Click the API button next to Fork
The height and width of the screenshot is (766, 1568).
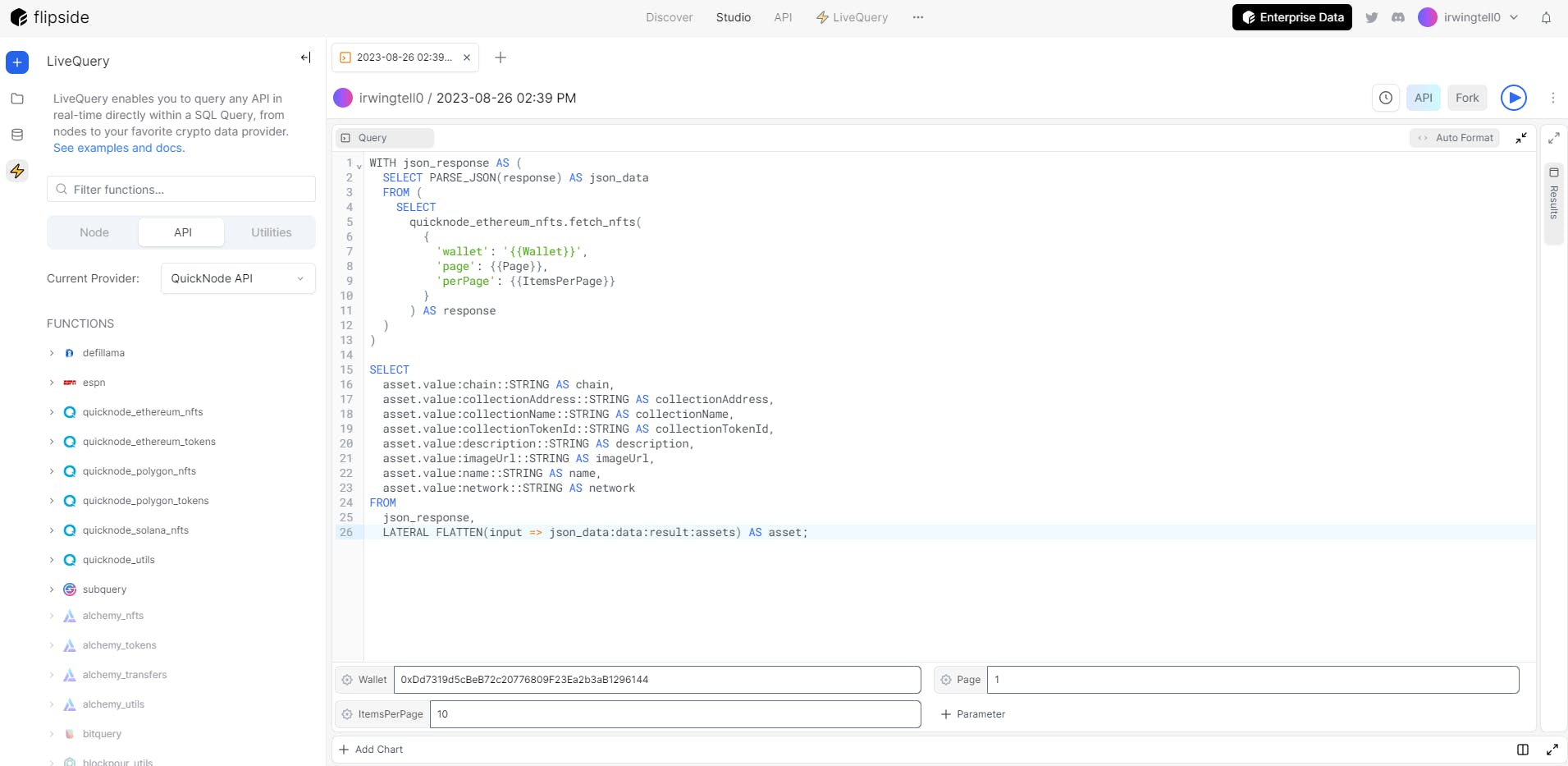(x=1423, y=98)
